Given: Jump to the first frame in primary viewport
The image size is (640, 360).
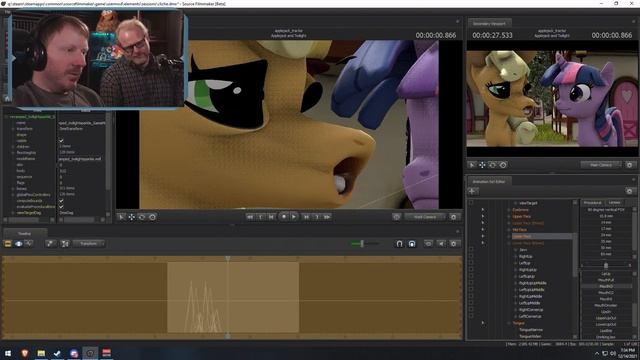Looking at the screenshot, I should point(250,217).
